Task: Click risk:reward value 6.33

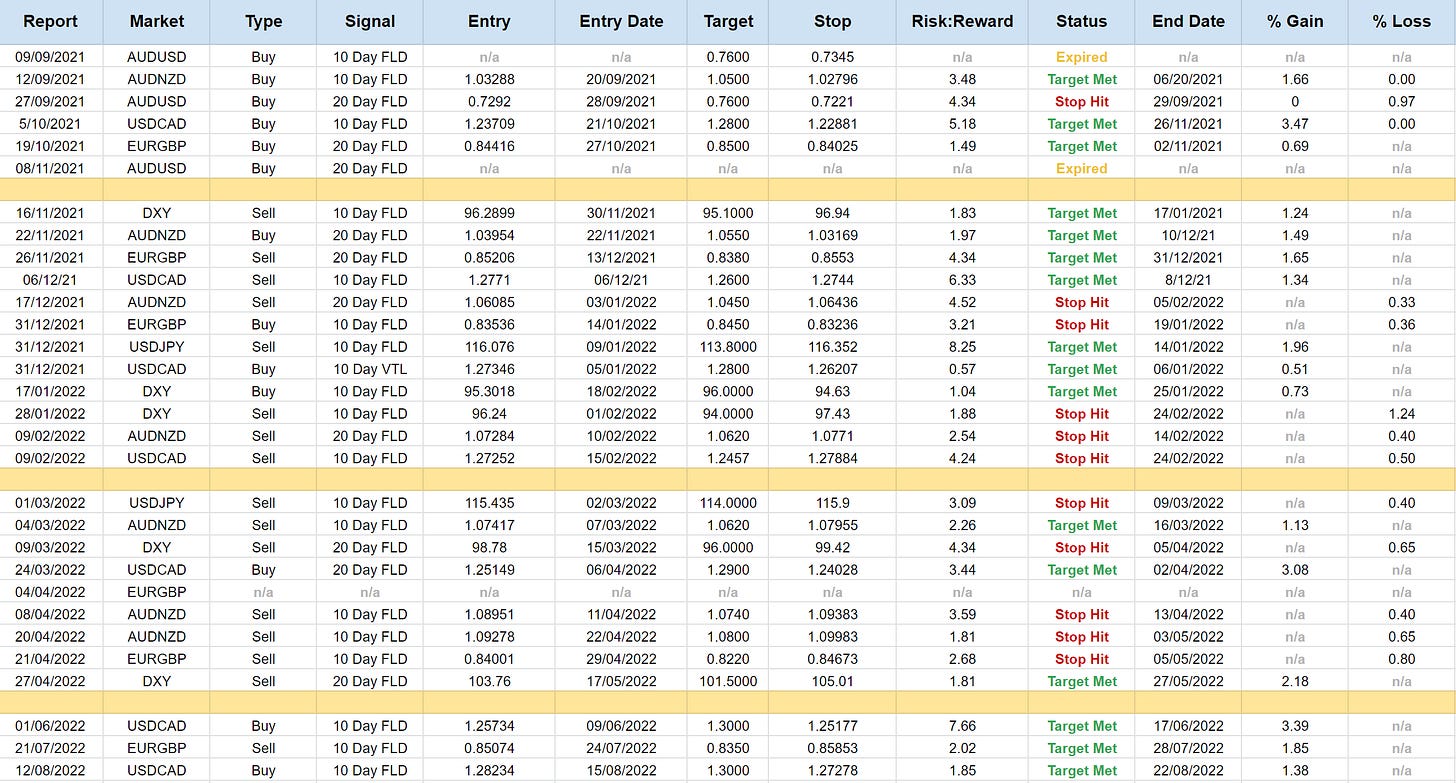Action: pyautogui.click(x=962, y=280)
